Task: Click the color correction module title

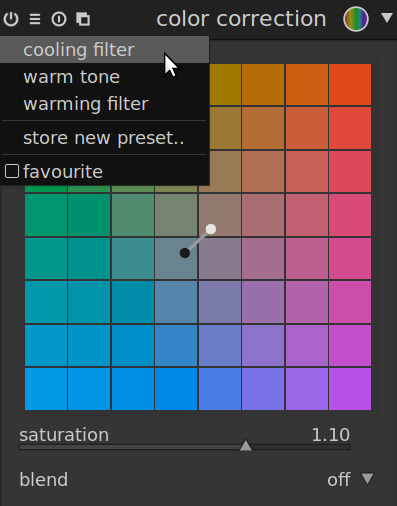Action: click(x=241, y=19)
